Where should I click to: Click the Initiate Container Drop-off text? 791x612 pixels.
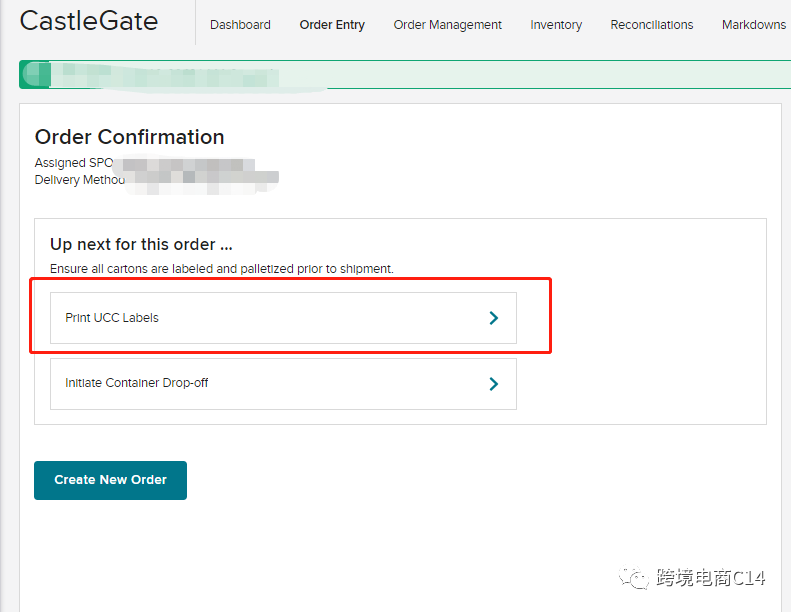point(137,383)
